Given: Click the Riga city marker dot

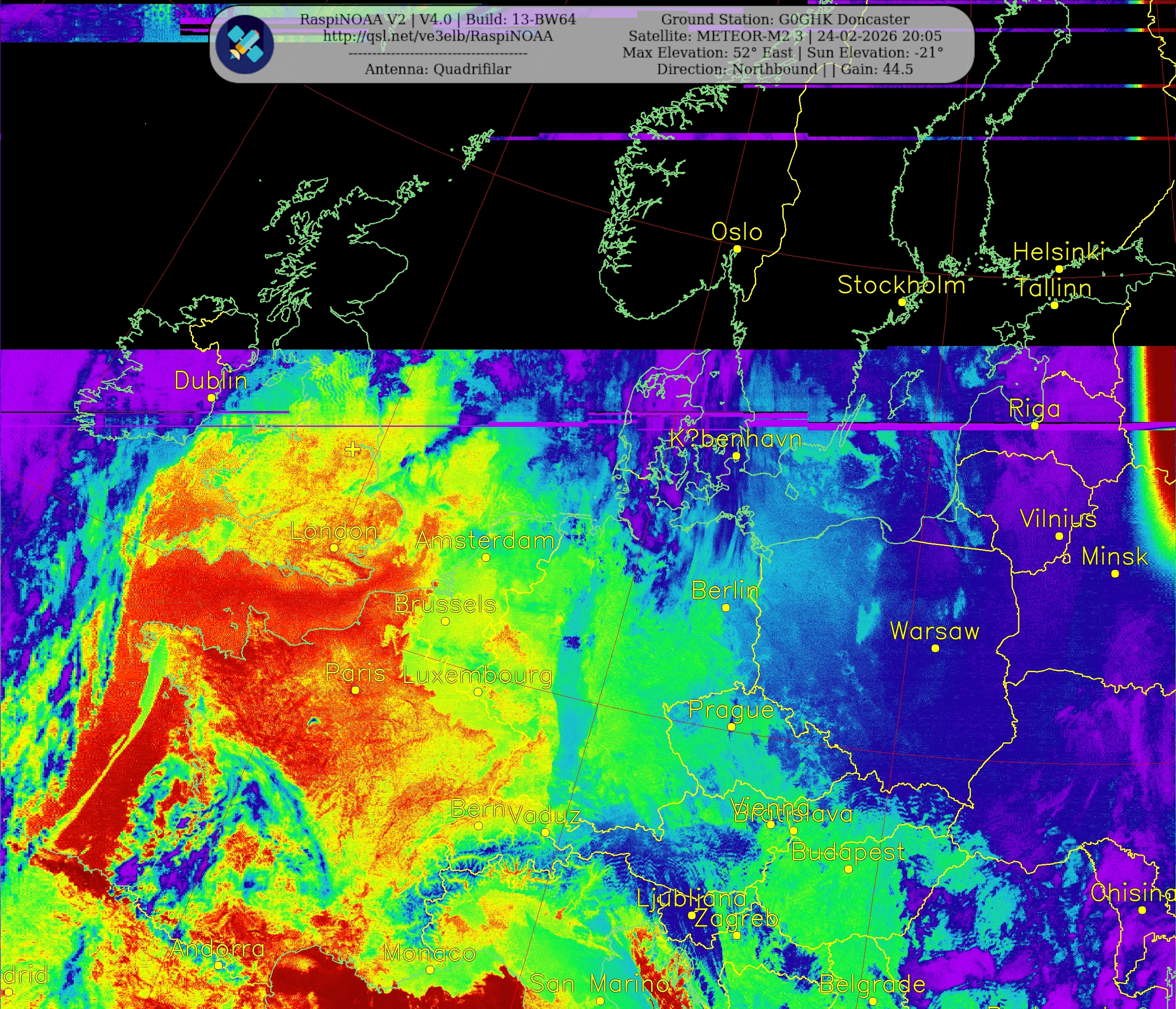Looking at the screenshot, I should [1035, 426].
